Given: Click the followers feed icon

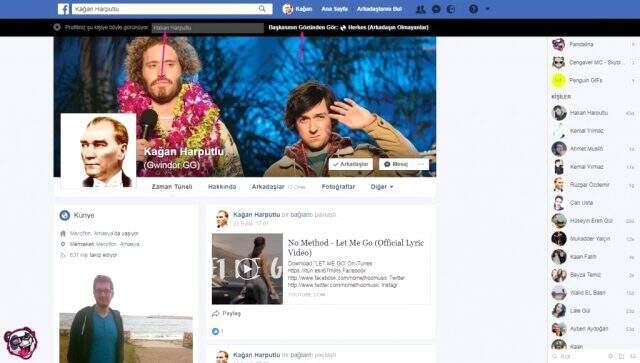Looking at the screenshot, I should click(x=63, y=255).
